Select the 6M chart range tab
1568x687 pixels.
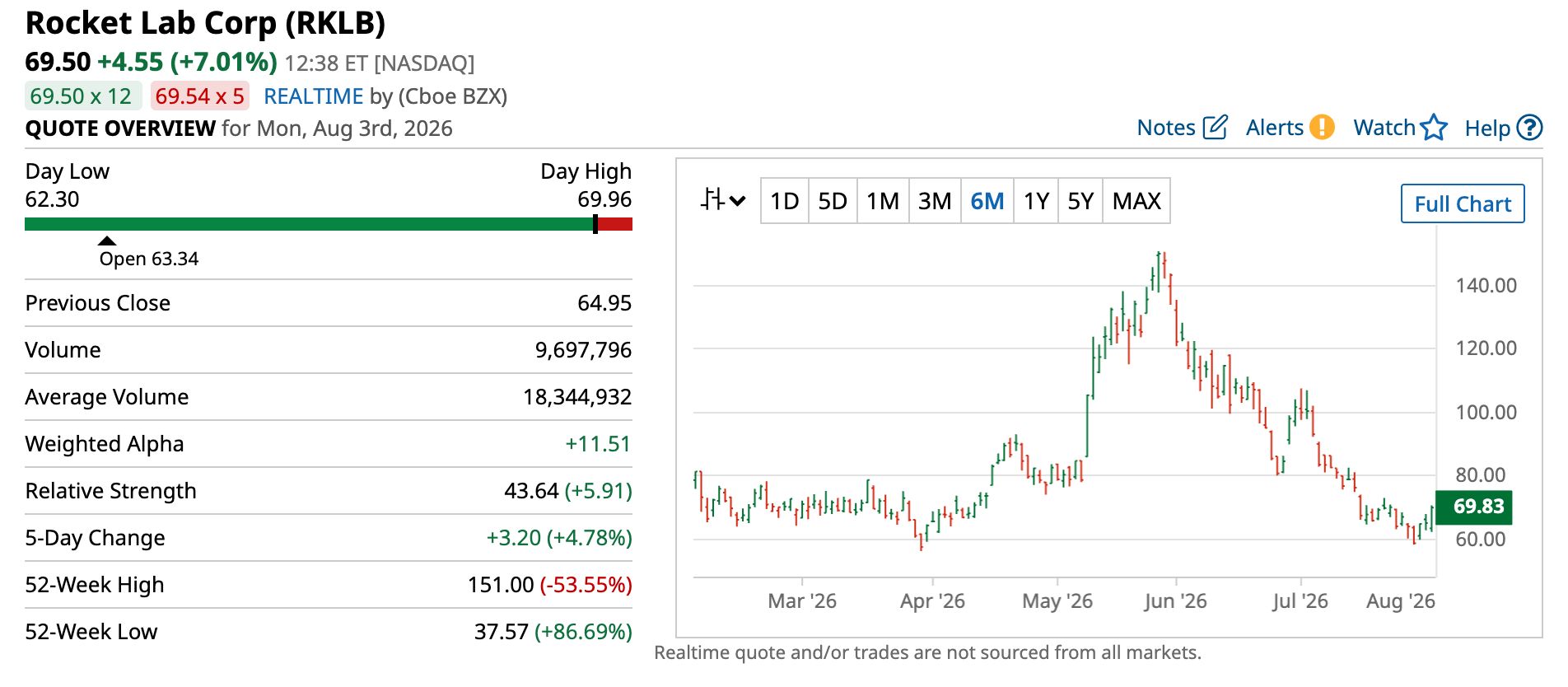click(x=987, y=201)
